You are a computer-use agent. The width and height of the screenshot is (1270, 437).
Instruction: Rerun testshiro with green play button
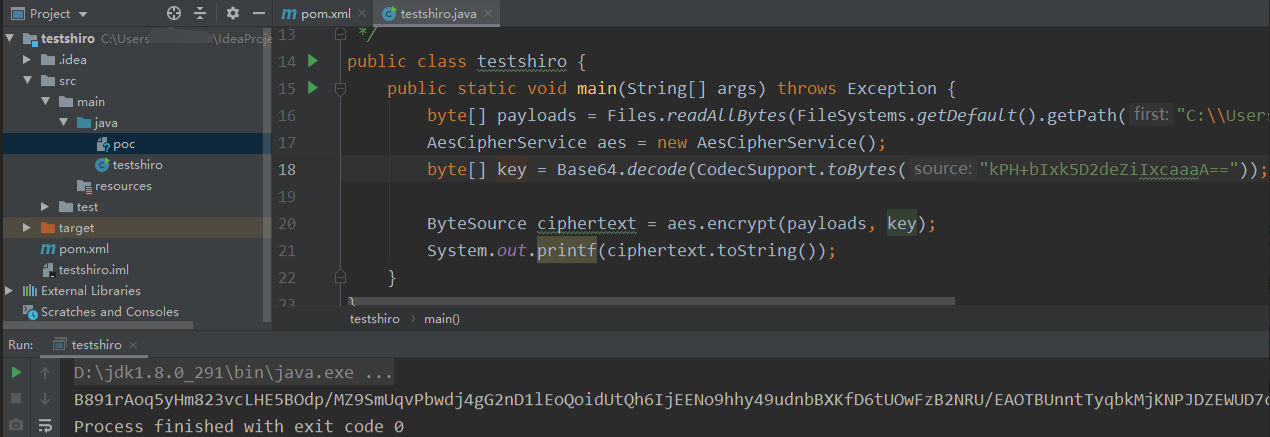tap(16, 373)
